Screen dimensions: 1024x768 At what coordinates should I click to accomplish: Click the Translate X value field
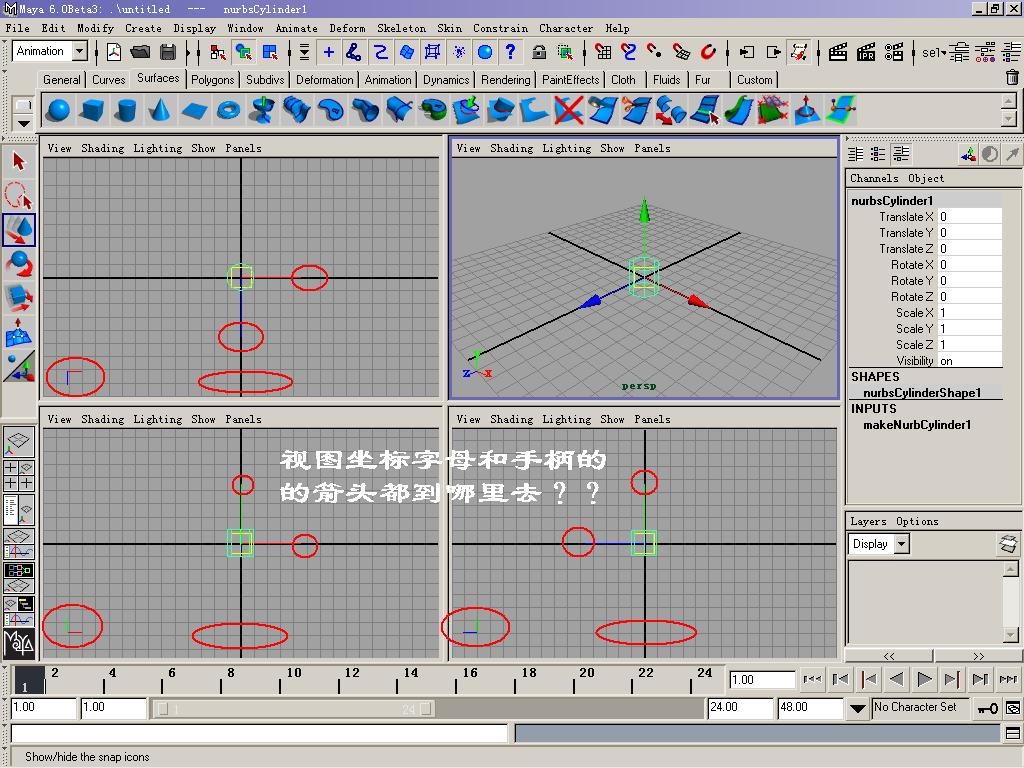[970, 216]
